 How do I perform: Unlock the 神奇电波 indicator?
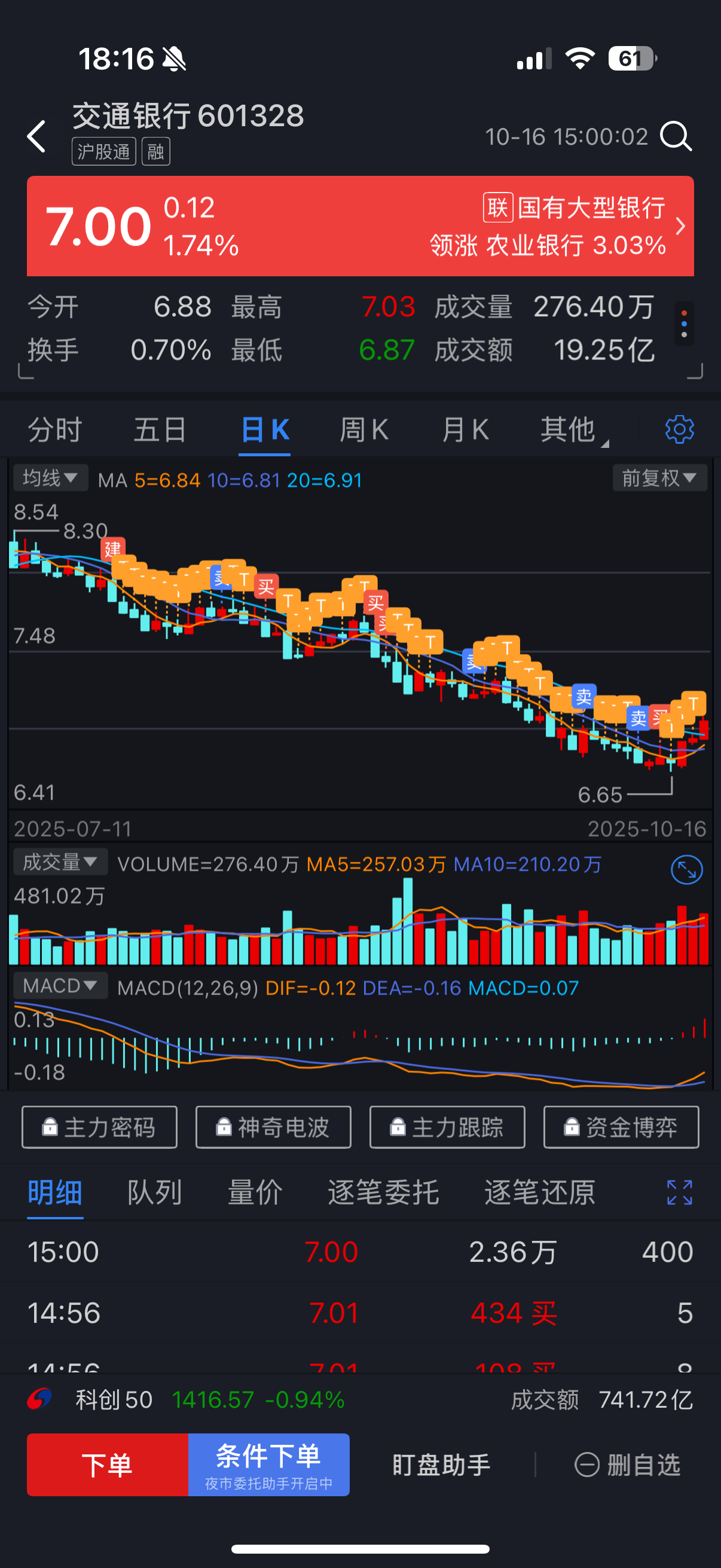point(273,1127)
